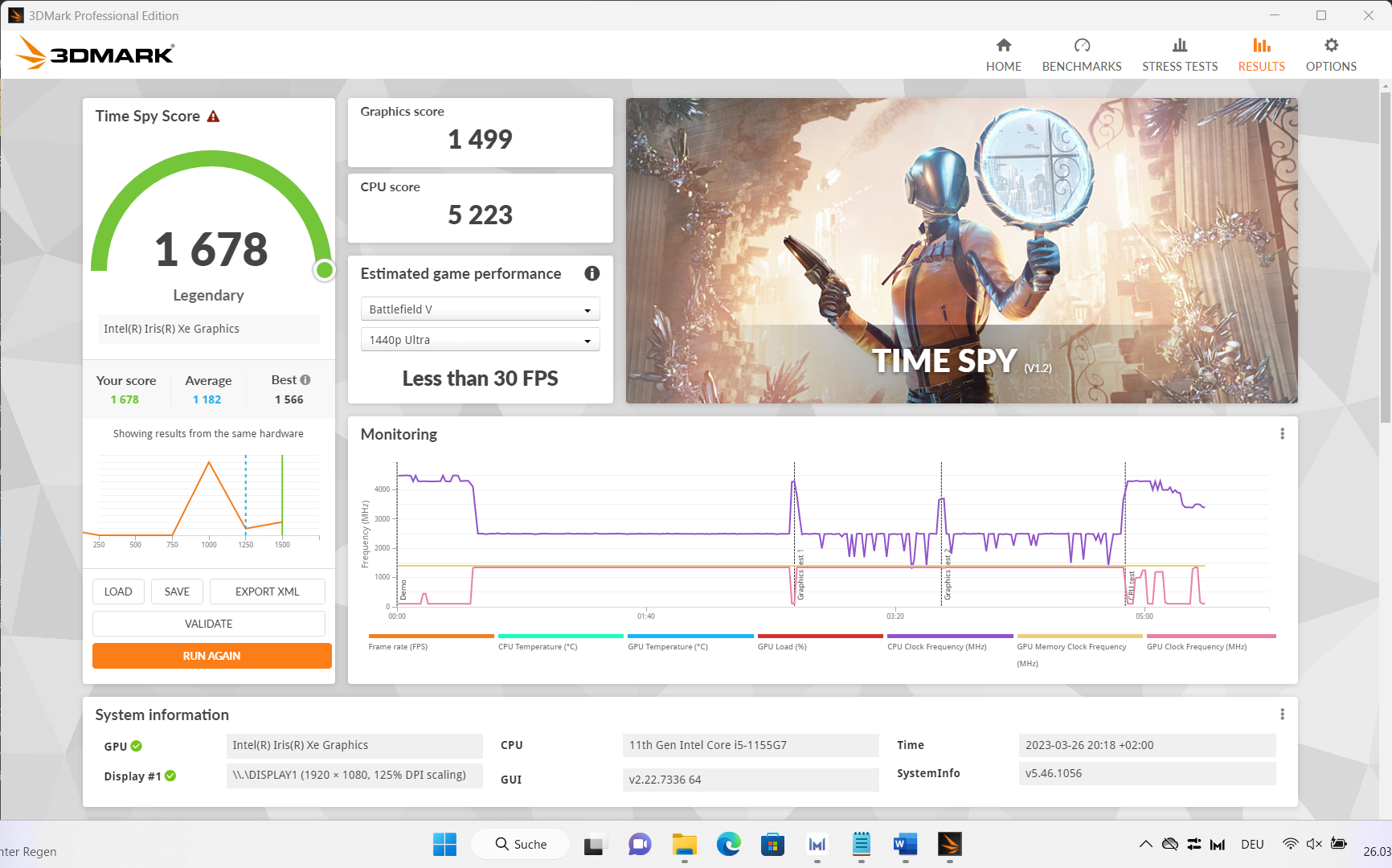Toggle the GPU Memory Clock Frequency legend
Image resolution: width=1392 pixels, height=868 pixels.
[x=1079, y=651]
